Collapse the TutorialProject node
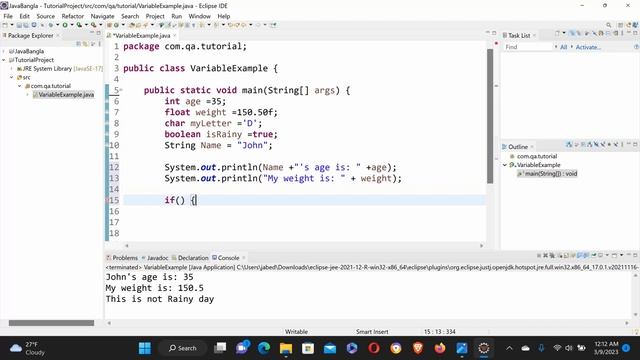Screen dimensions: 640x360 point(4,60)
